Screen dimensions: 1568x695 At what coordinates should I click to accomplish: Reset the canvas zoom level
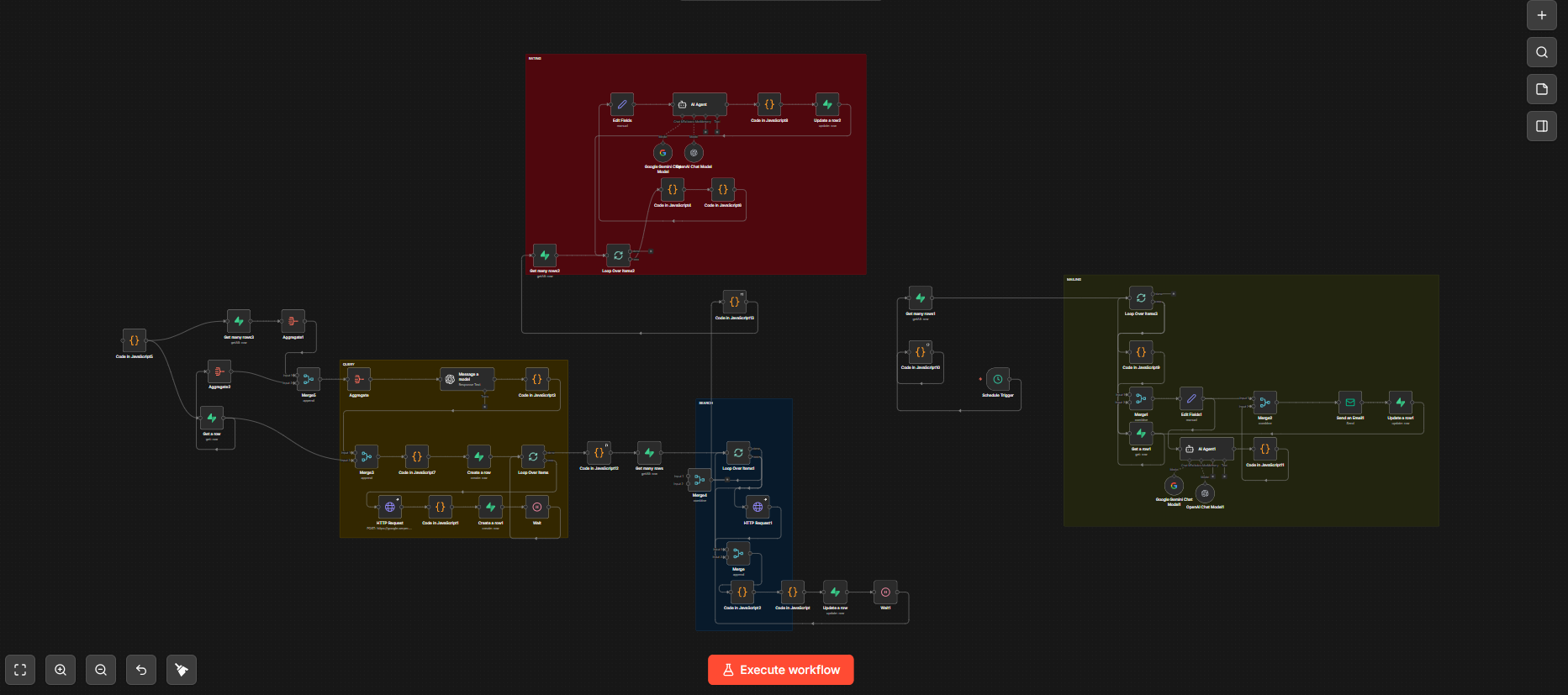[141, 670]
